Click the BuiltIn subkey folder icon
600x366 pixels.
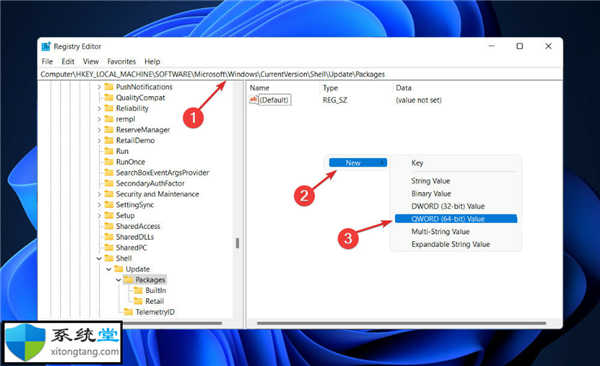(x=138, y=291)
